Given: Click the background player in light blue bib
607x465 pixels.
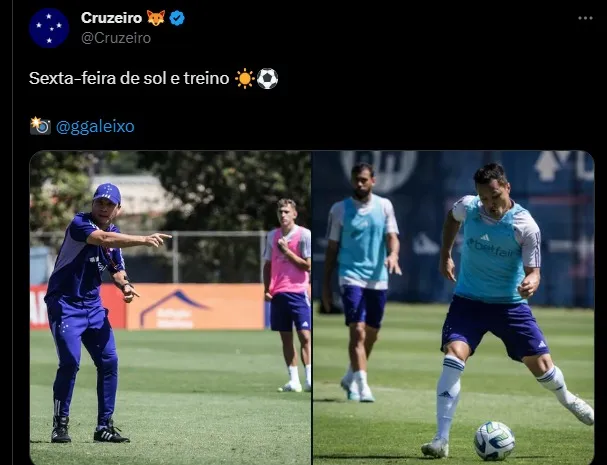Looking at the screenshot, I should pyautogui.click(x=361, y=282).
